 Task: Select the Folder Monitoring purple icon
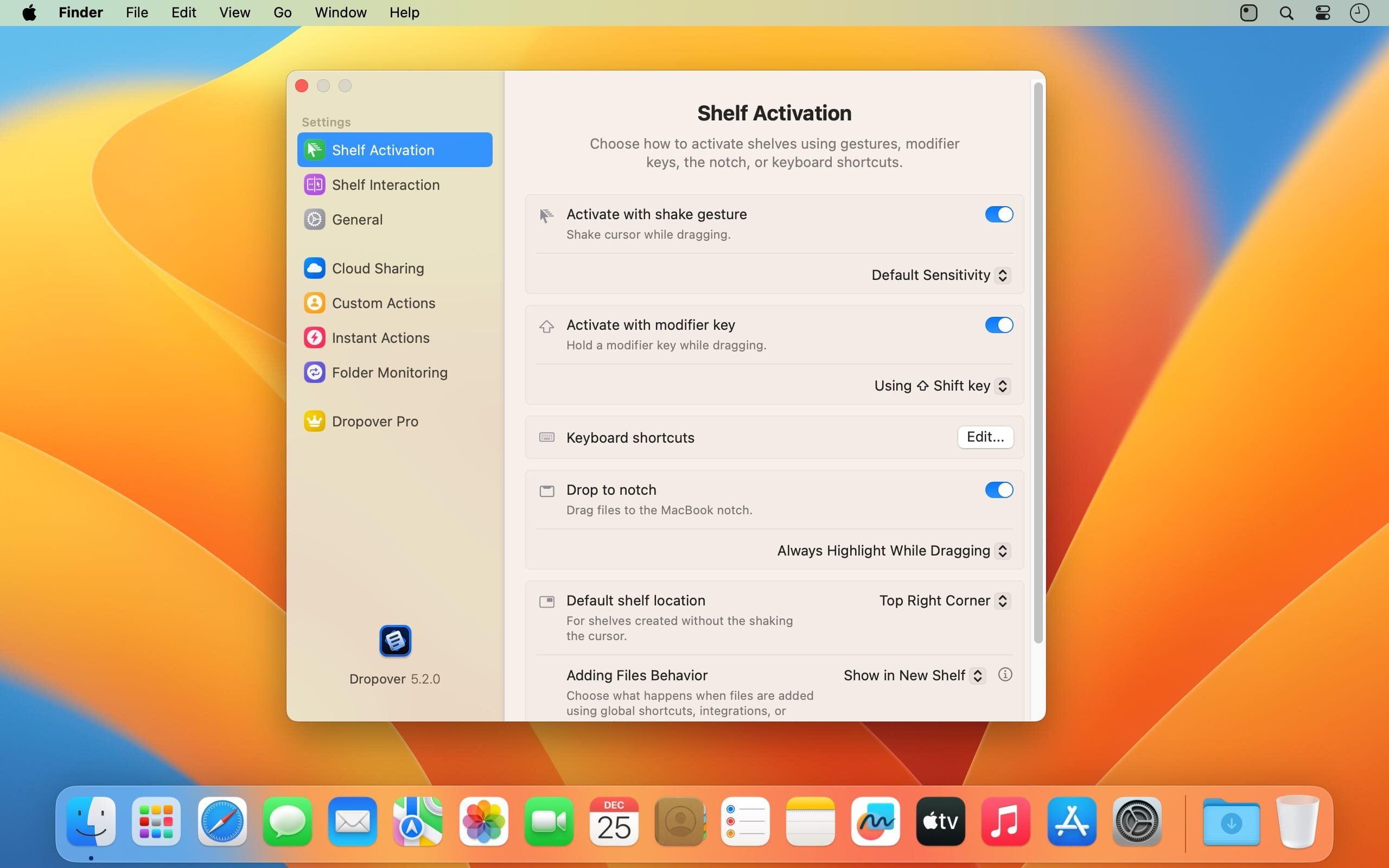(314, 373)
